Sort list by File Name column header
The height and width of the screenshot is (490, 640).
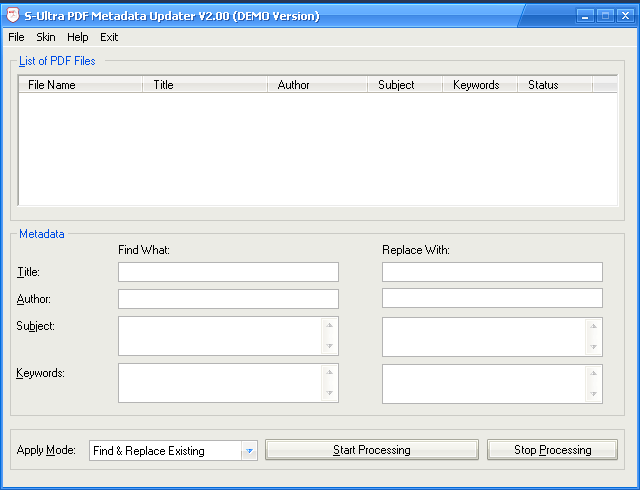[80, 85]
